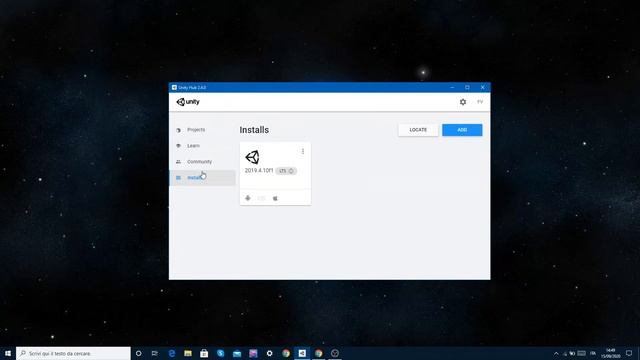640x360 pixels.
Task: Click the Unity cube on install card
Action: coord(252,157)
